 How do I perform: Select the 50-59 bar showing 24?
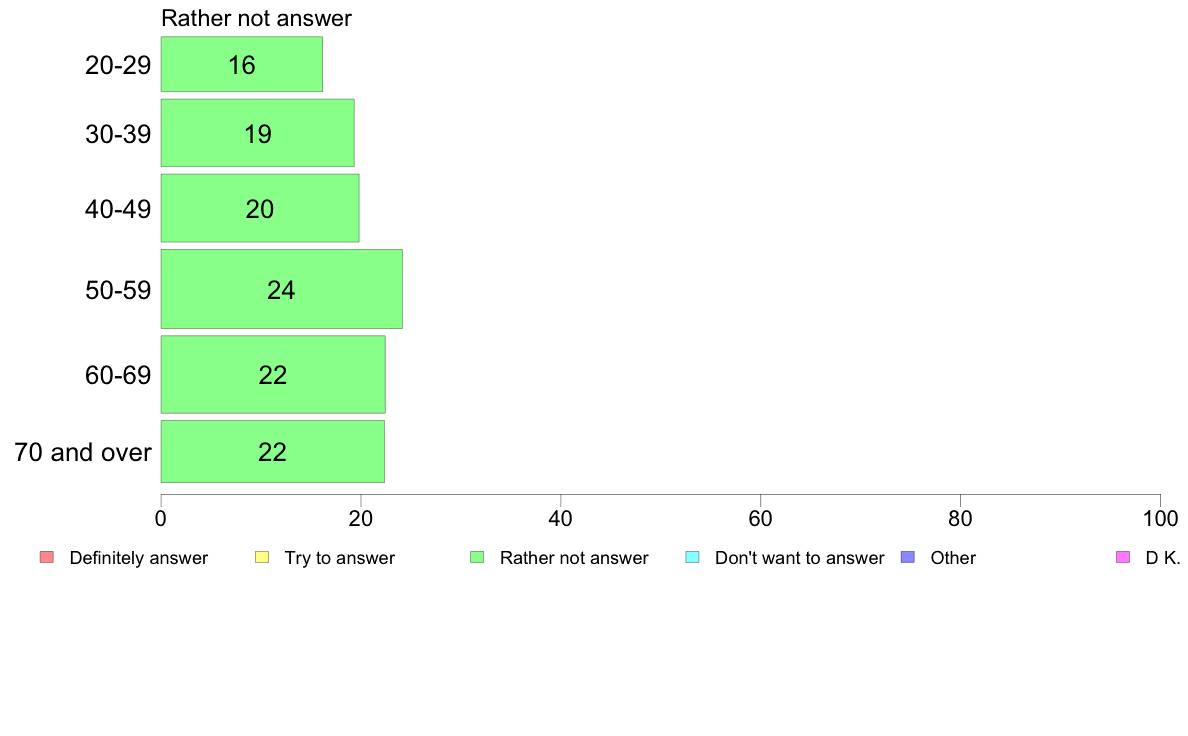coord(281,290)
